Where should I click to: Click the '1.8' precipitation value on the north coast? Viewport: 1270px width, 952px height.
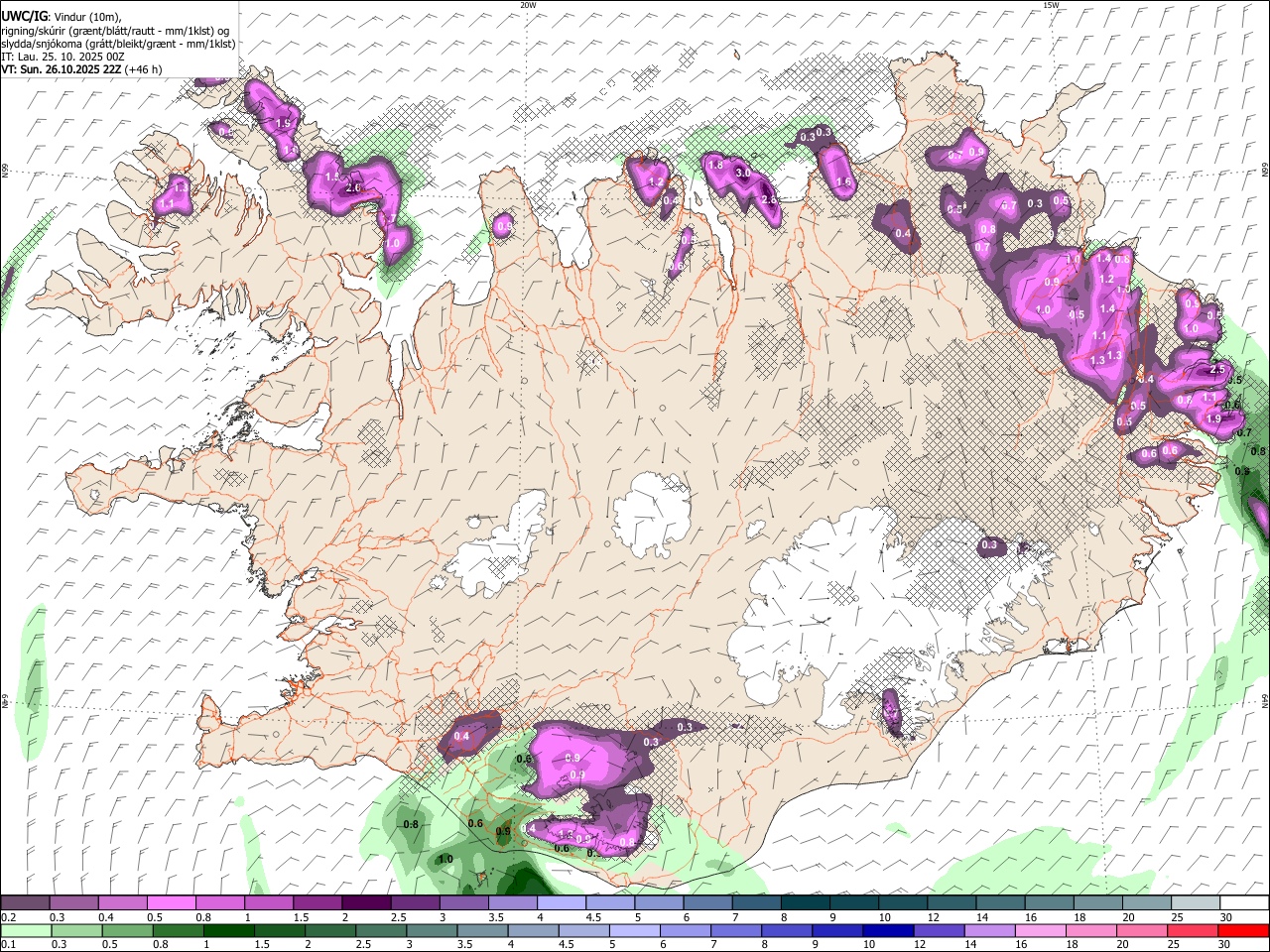tap(715, 165)
